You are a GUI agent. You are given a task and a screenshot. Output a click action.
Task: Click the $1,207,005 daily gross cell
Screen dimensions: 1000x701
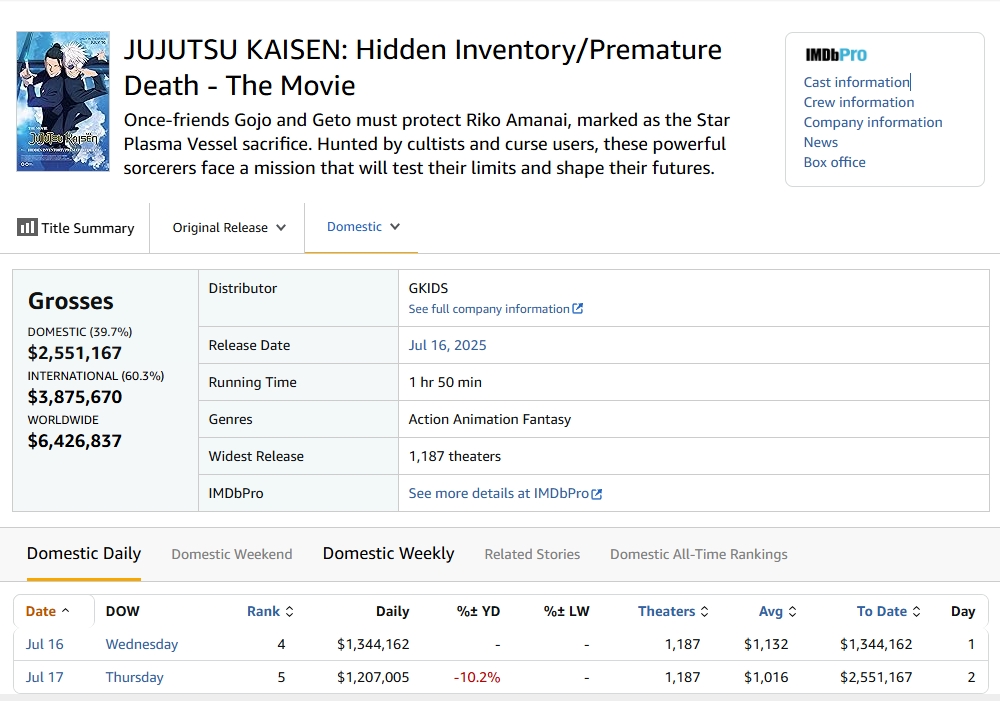tap(373, 677)
